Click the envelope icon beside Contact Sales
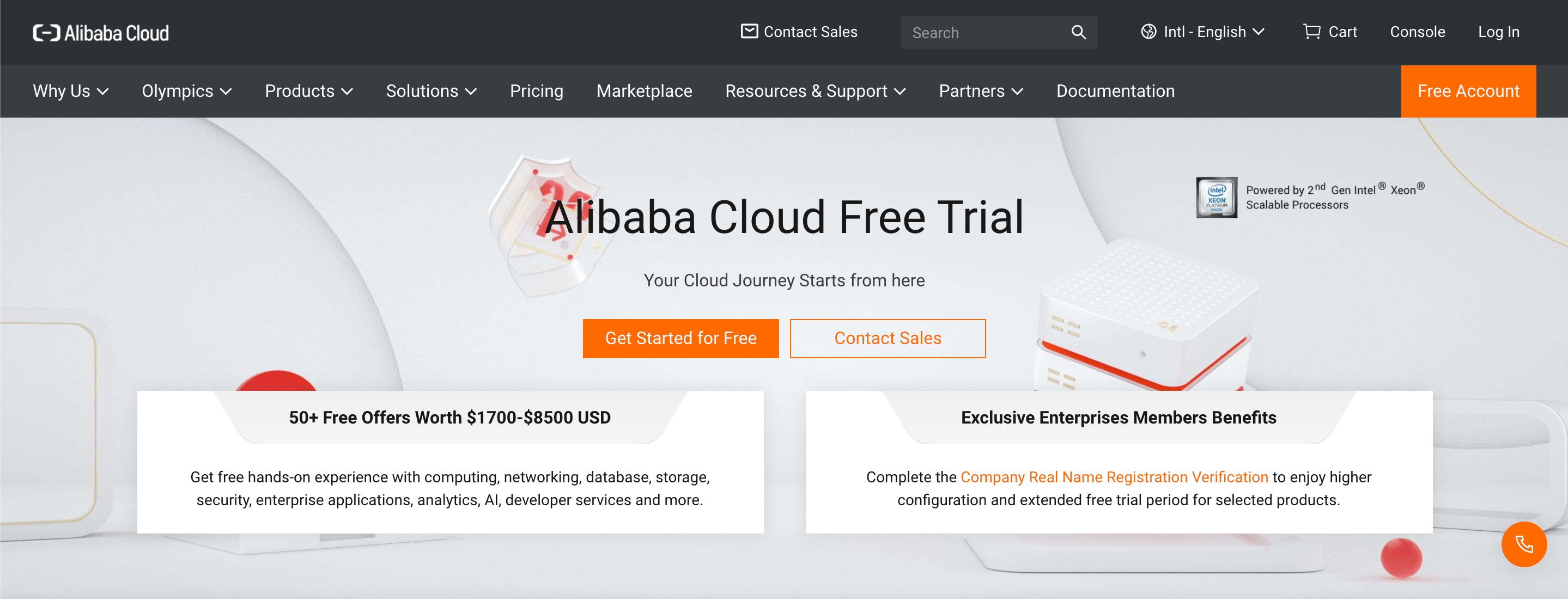1568x601 pixels. click(749, 32)
